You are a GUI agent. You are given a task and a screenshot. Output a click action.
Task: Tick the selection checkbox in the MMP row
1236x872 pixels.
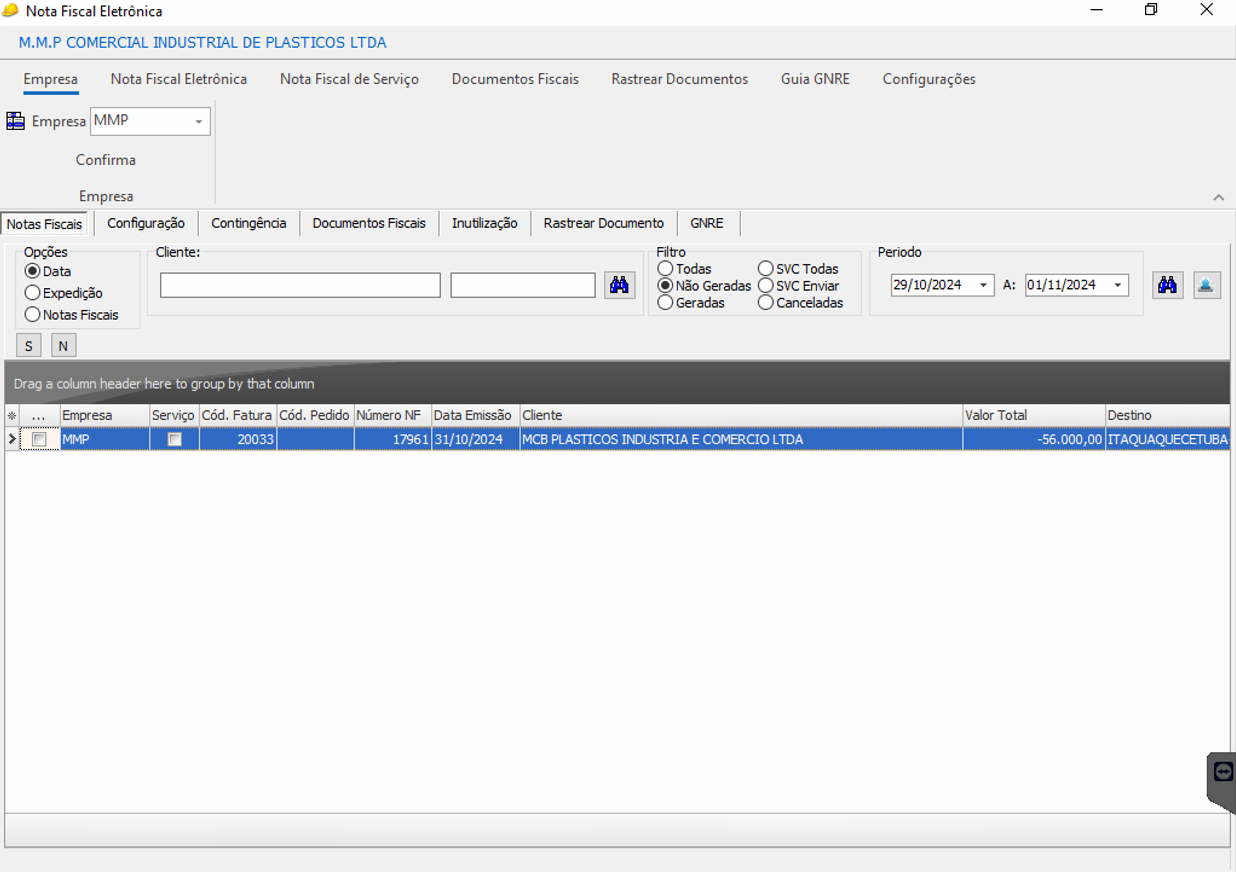point(39,439)
